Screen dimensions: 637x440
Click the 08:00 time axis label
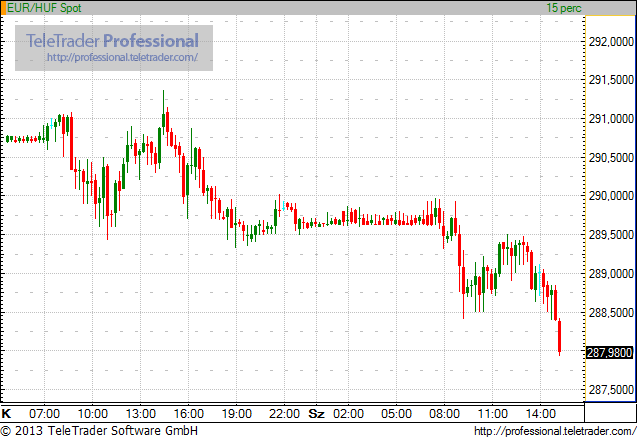coord(444,414)
